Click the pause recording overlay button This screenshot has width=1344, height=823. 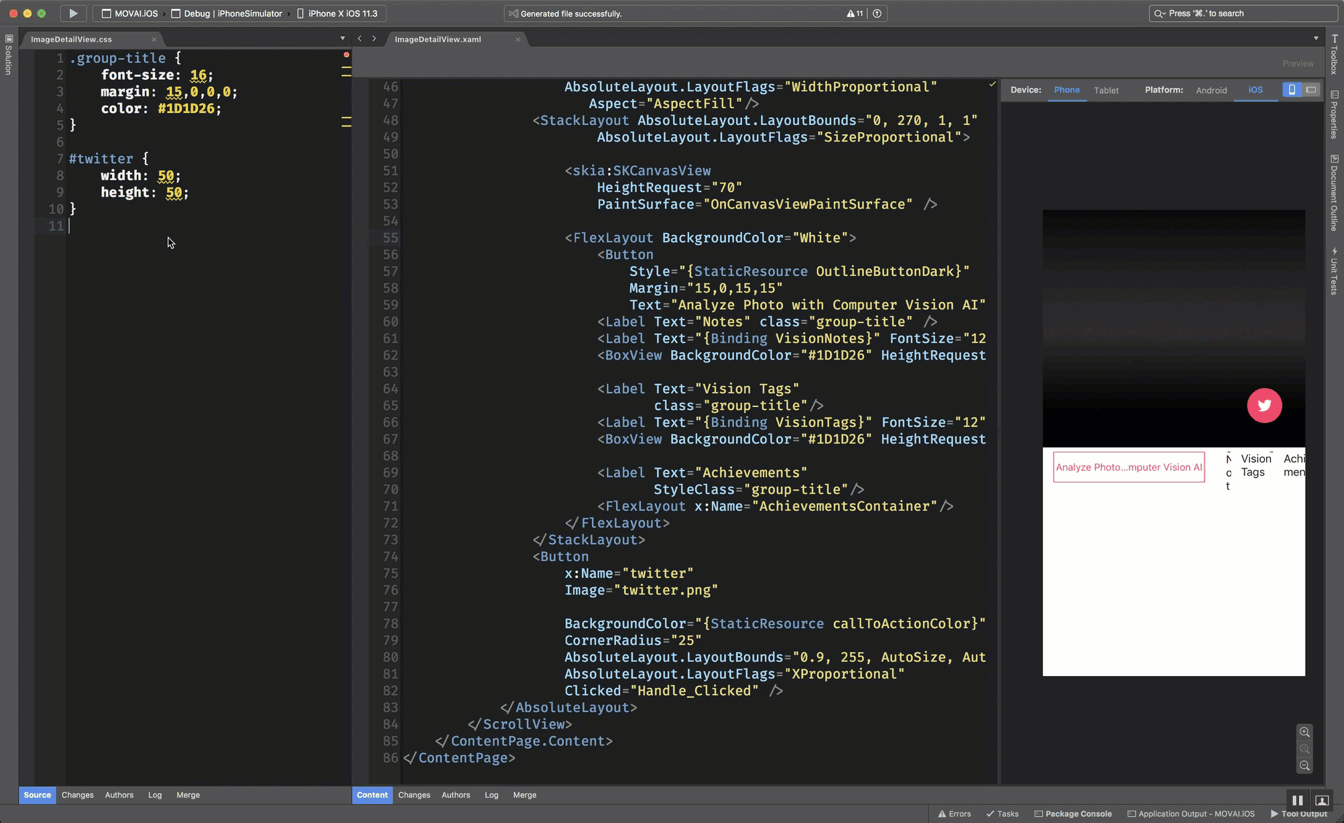(1297, 800)
